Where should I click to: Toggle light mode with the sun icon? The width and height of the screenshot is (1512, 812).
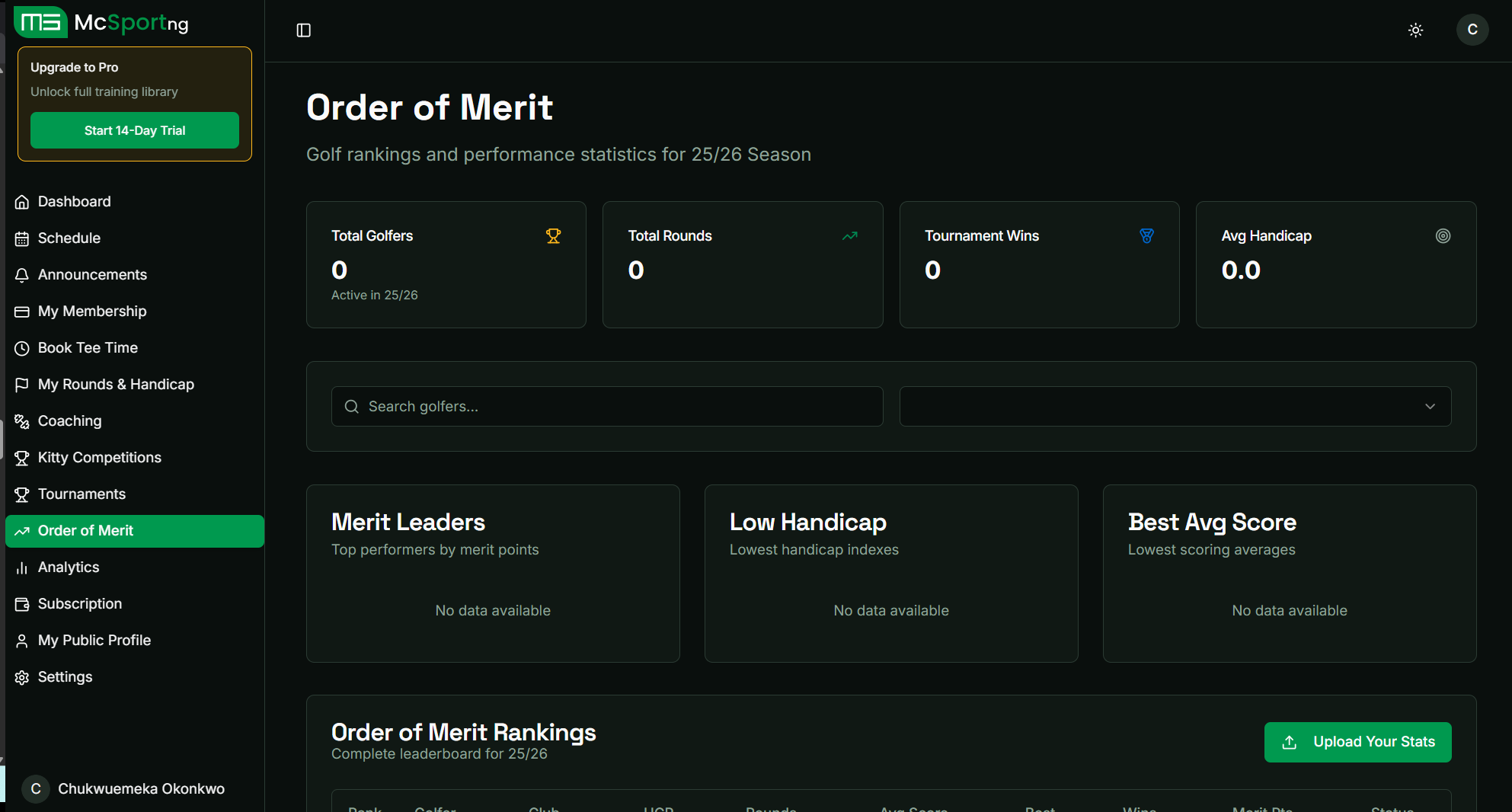(1415, 30)
